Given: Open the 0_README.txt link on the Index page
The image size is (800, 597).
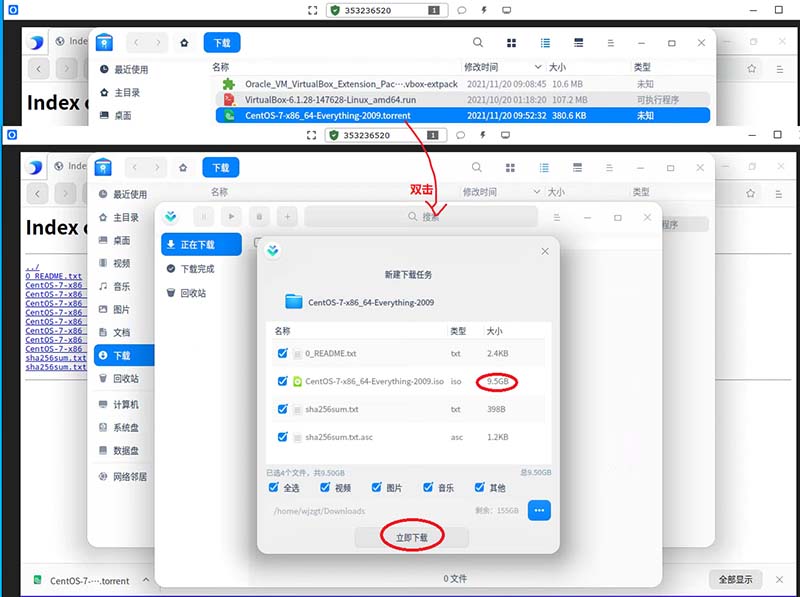Looking at the screenshot, I should 54,276.
